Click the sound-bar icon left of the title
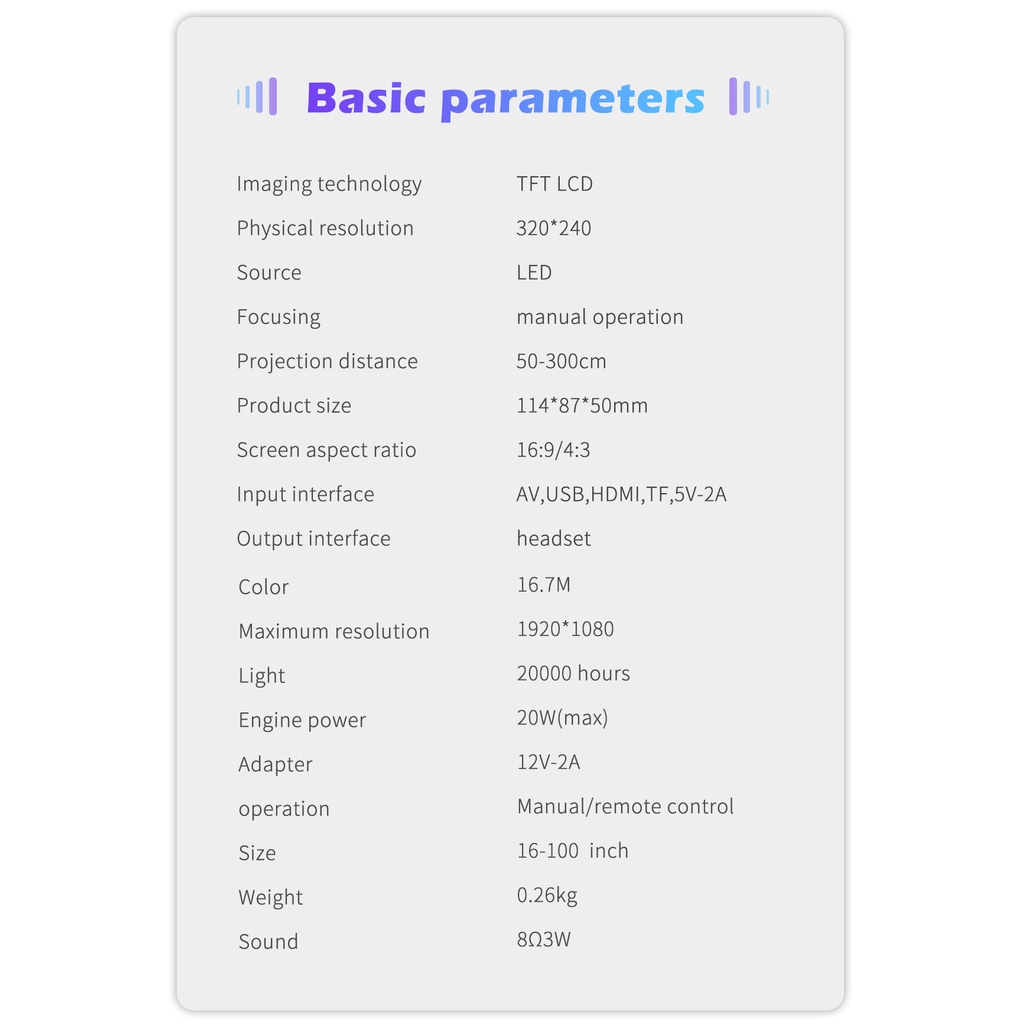 point(257,97)
